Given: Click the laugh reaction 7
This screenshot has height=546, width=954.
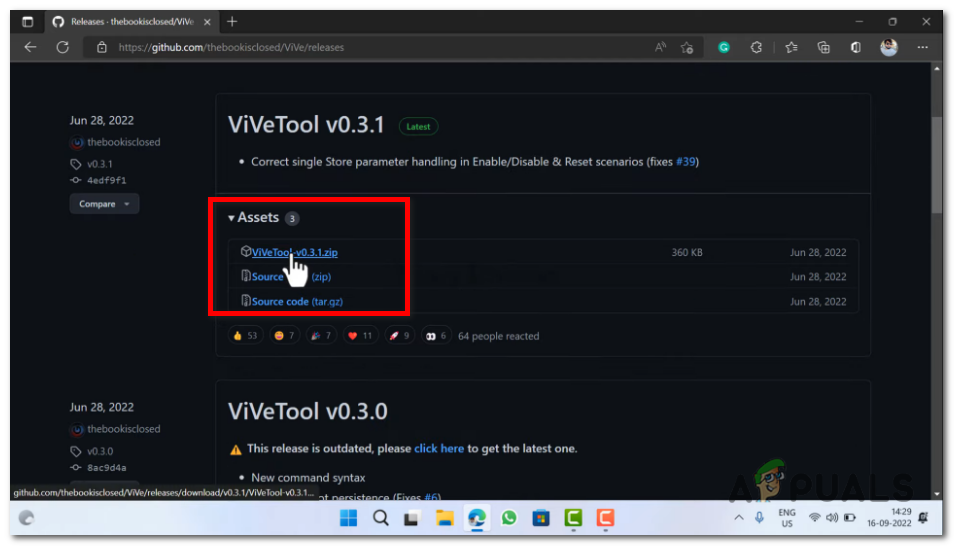Looking at the screenshot, I should click(x=284, y=336).
